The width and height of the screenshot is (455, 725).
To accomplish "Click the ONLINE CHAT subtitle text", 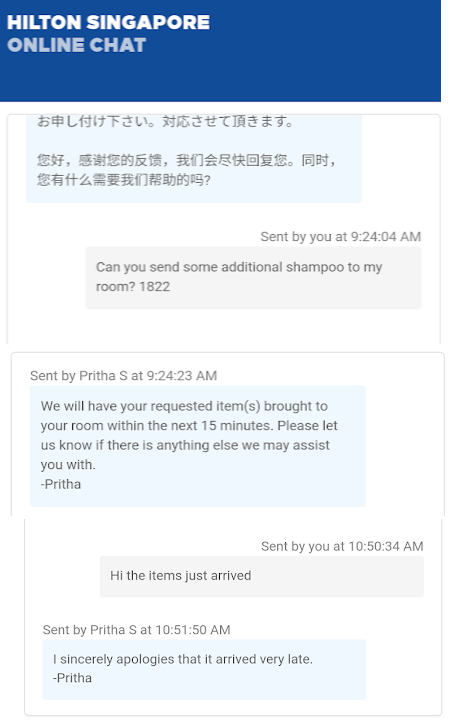I will tap(77, 45).
